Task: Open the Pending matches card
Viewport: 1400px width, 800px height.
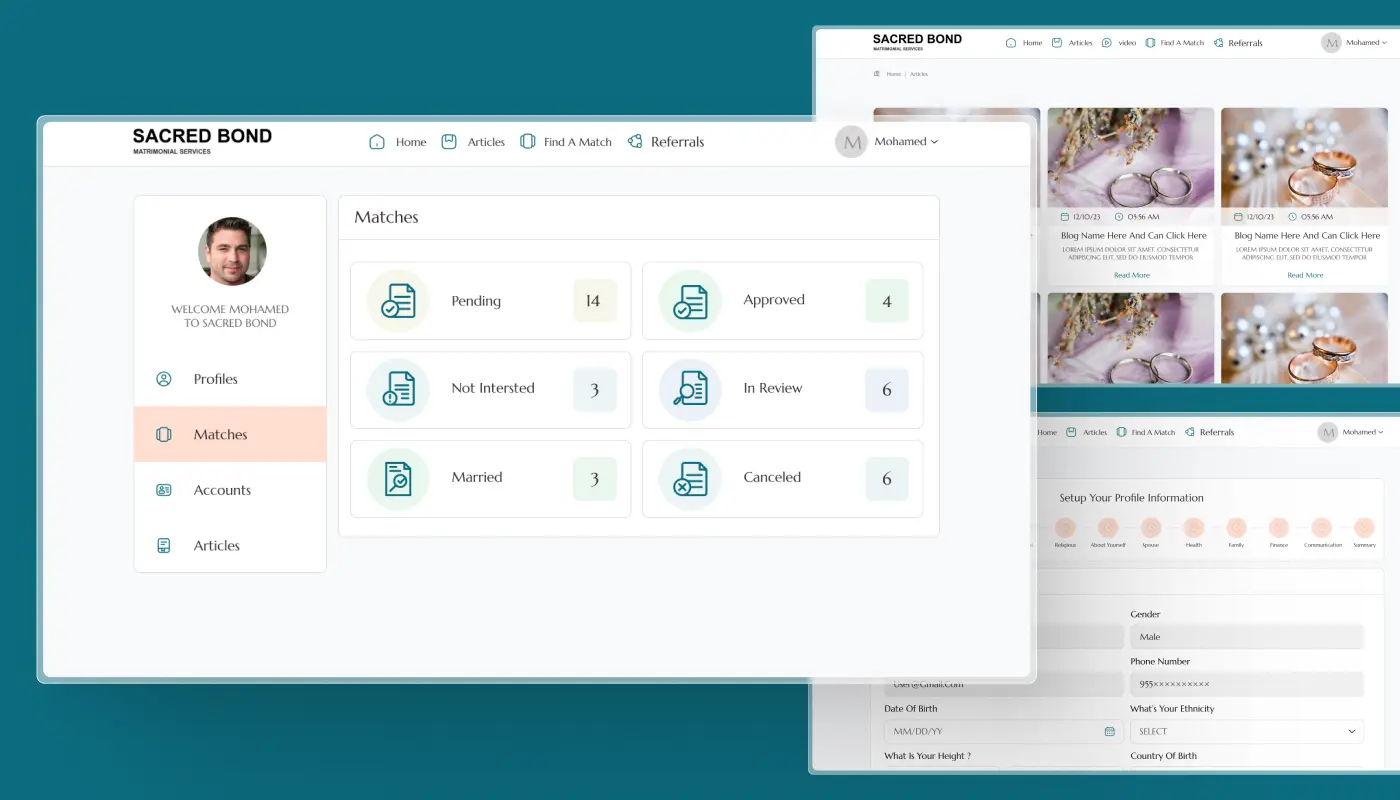Action: 491,301
